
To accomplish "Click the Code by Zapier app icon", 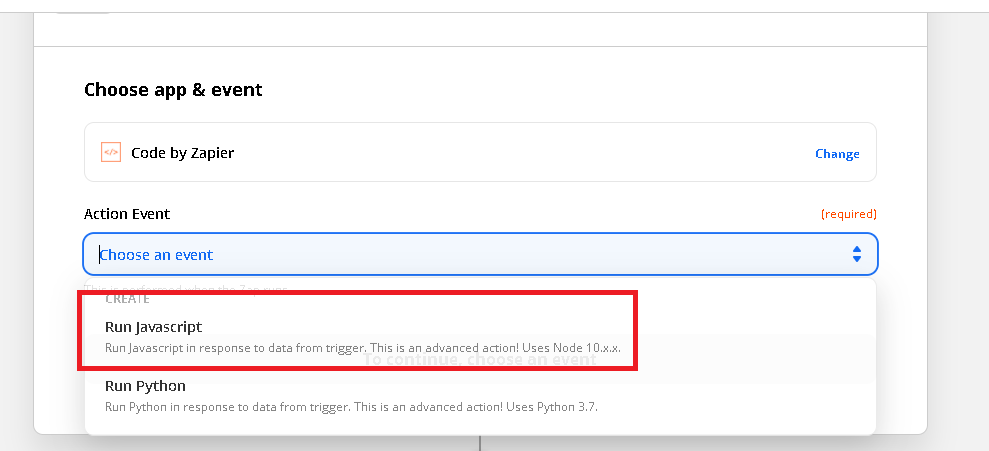I will pyautogui.click(x=111, y=153).
